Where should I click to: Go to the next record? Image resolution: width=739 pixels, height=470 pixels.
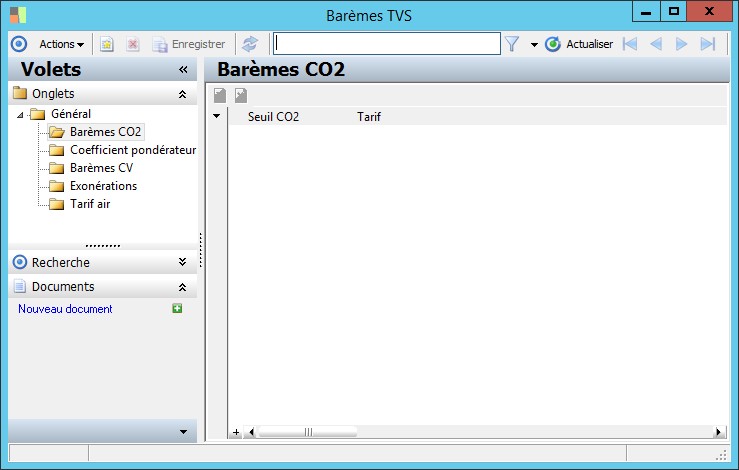click(681, 44)
